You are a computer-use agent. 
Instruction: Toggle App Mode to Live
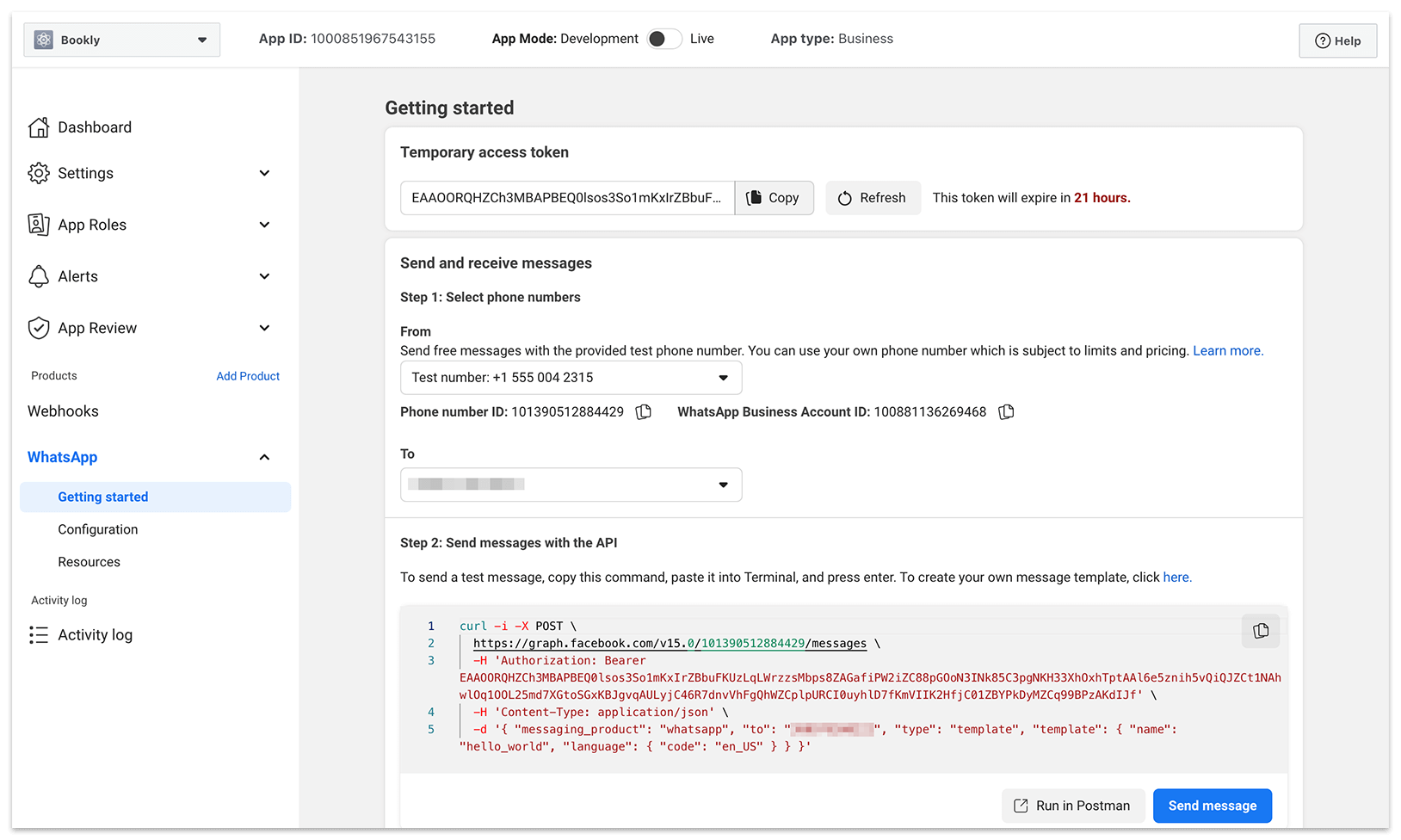coord(664,39)
